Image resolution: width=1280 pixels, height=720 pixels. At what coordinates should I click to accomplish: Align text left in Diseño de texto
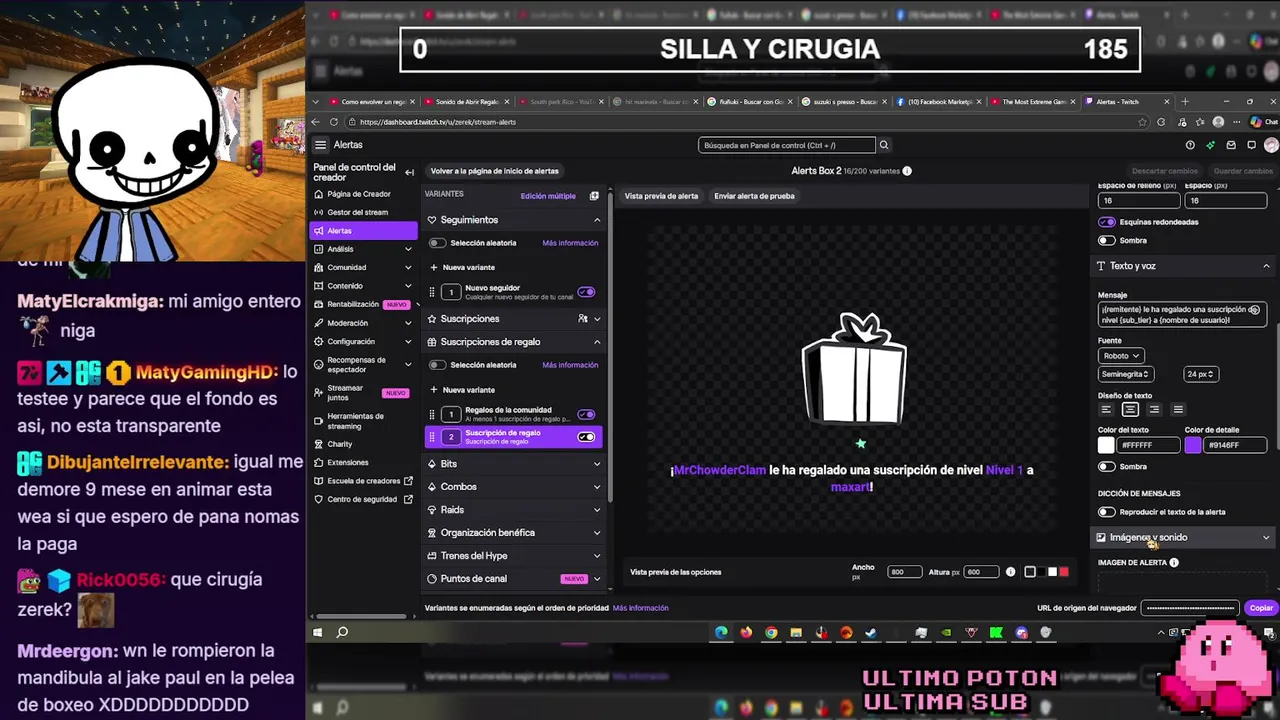point(1106,409)
